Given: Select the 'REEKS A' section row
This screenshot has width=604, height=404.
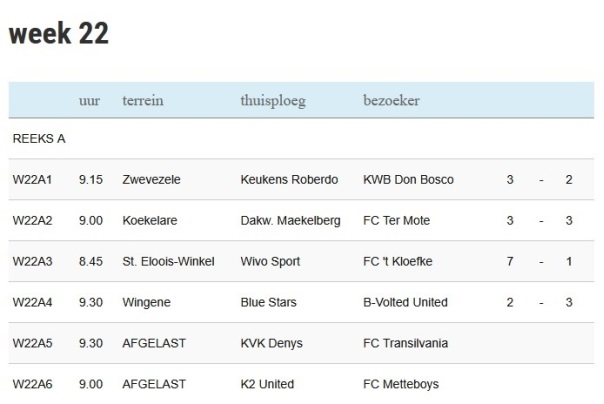Looking at the screenshot, I should pos(301,139).
